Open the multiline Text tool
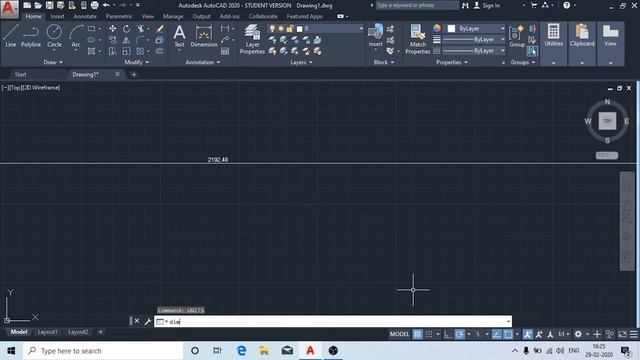The height and width of the screenshot is (360, 640). (179, 36)
